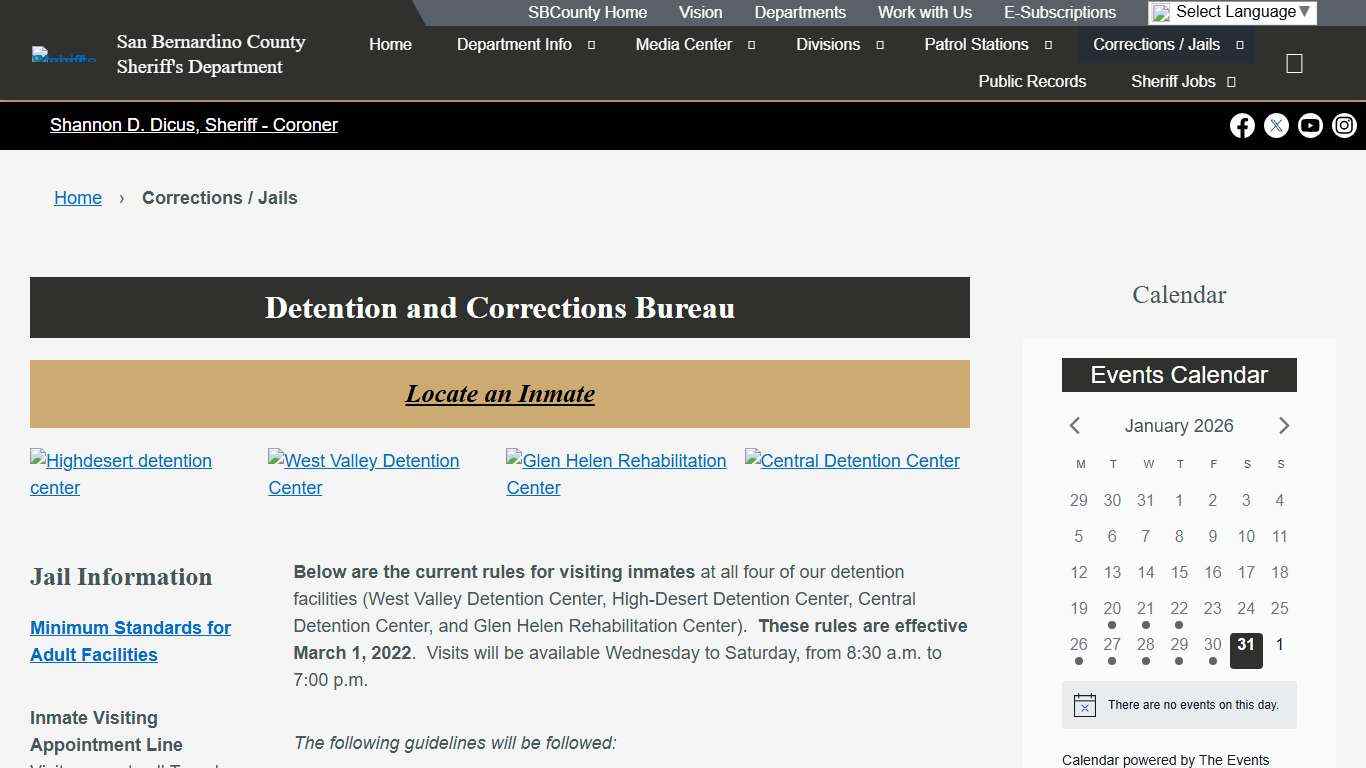Select the Departments menu item
Viewport: 1366px width, 768px height.
coord(799,12)
